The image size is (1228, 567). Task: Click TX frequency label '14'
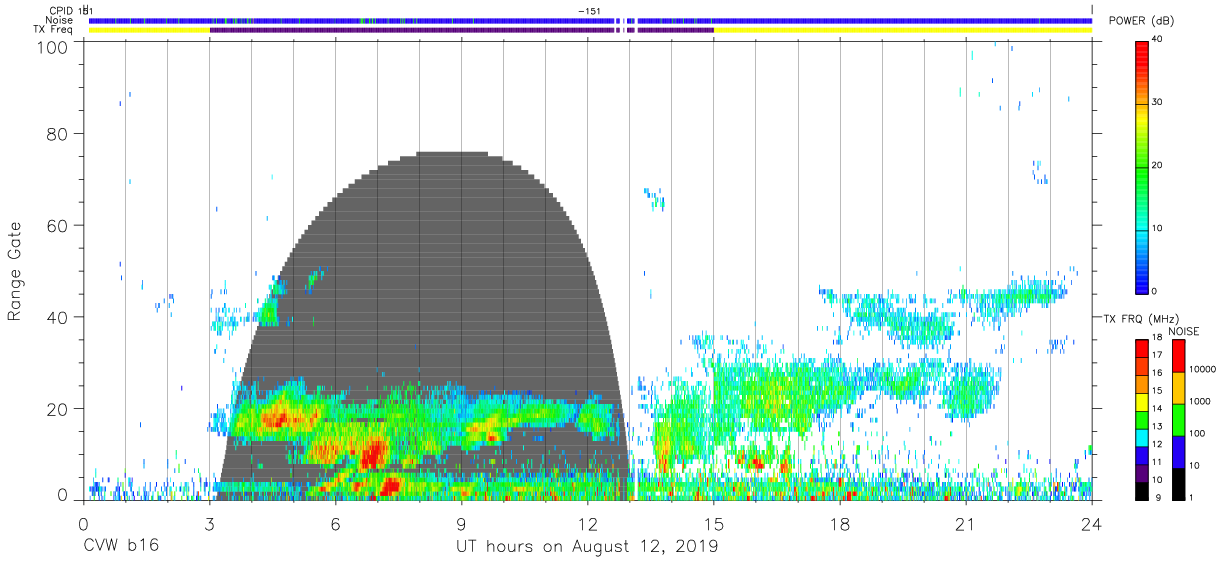pos(1157,408)
